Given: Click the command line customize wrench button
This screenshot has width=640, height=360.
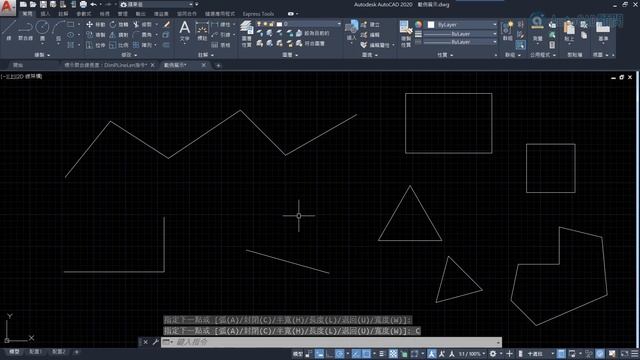Looking at the screenshot, I should click(x=155, y=342).
